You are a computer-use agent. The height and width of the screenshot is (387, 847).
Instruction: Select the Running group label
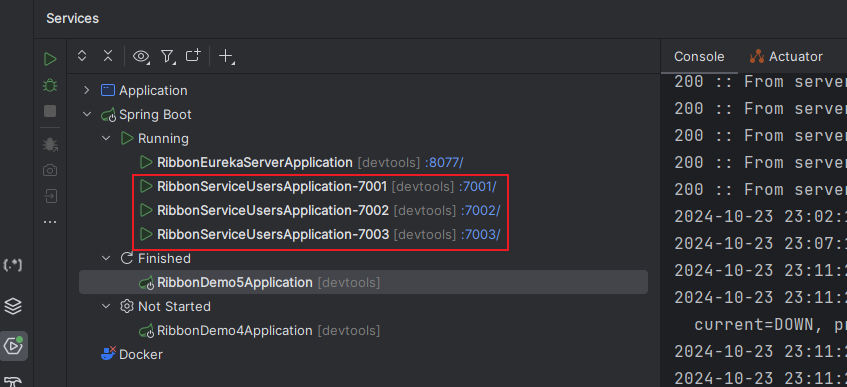pos(163,138)
